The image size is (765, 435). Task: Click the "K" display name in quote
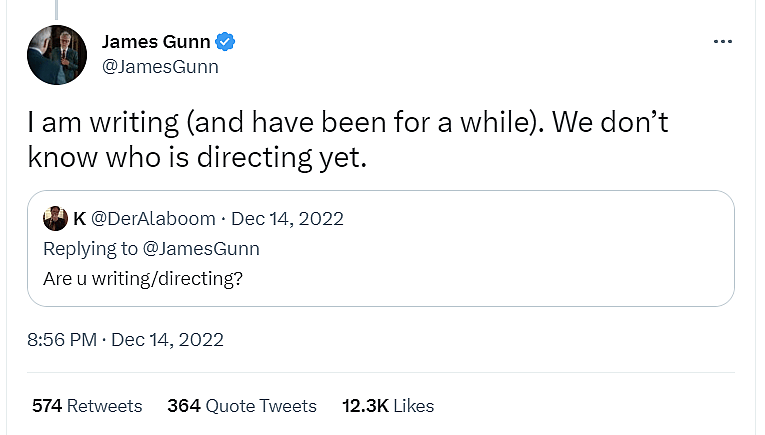[x=79, y=220]
